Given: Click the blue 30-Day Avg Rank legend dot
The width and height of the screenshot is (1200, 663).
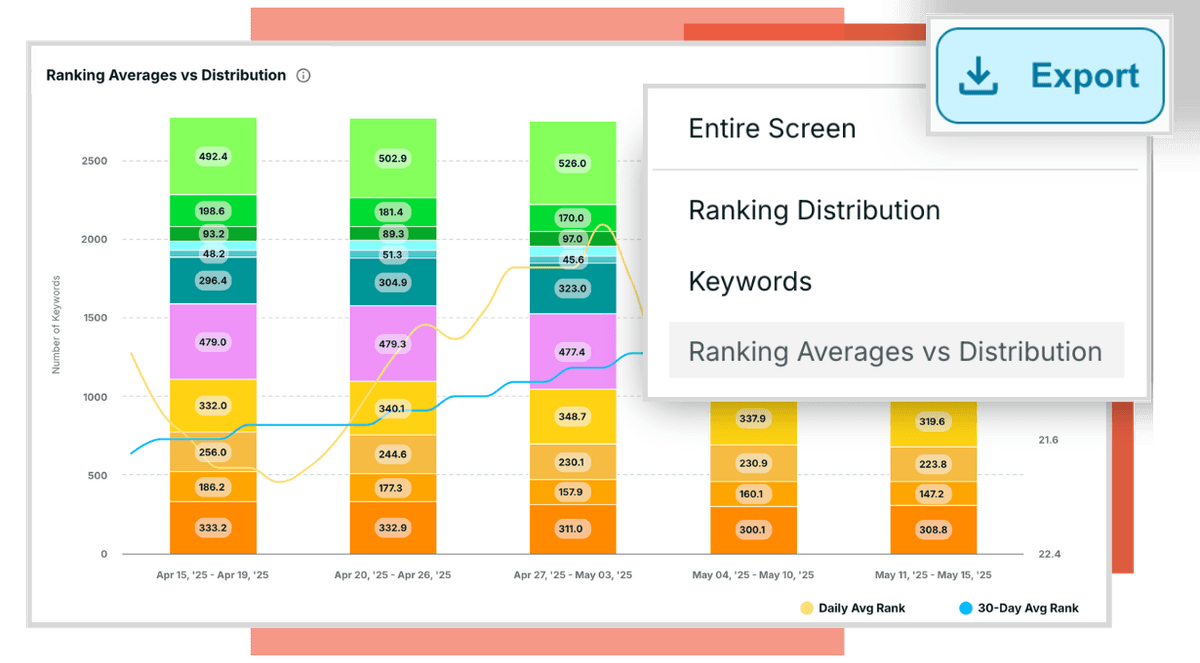Looking at the screenshot, I should point(965,608).
